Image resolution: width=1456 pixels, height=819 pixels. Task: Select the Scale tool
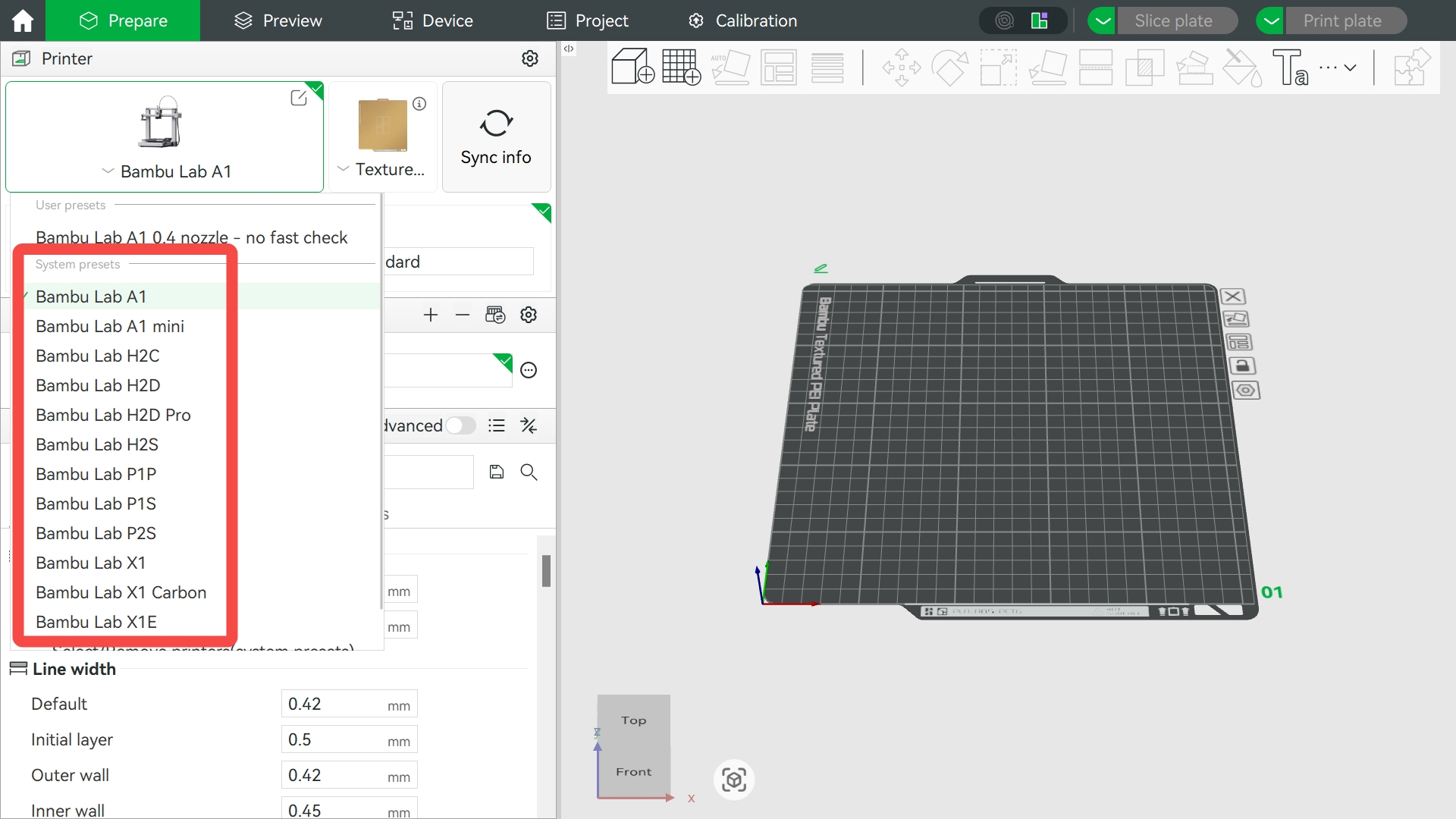click(x=999, y=67)
